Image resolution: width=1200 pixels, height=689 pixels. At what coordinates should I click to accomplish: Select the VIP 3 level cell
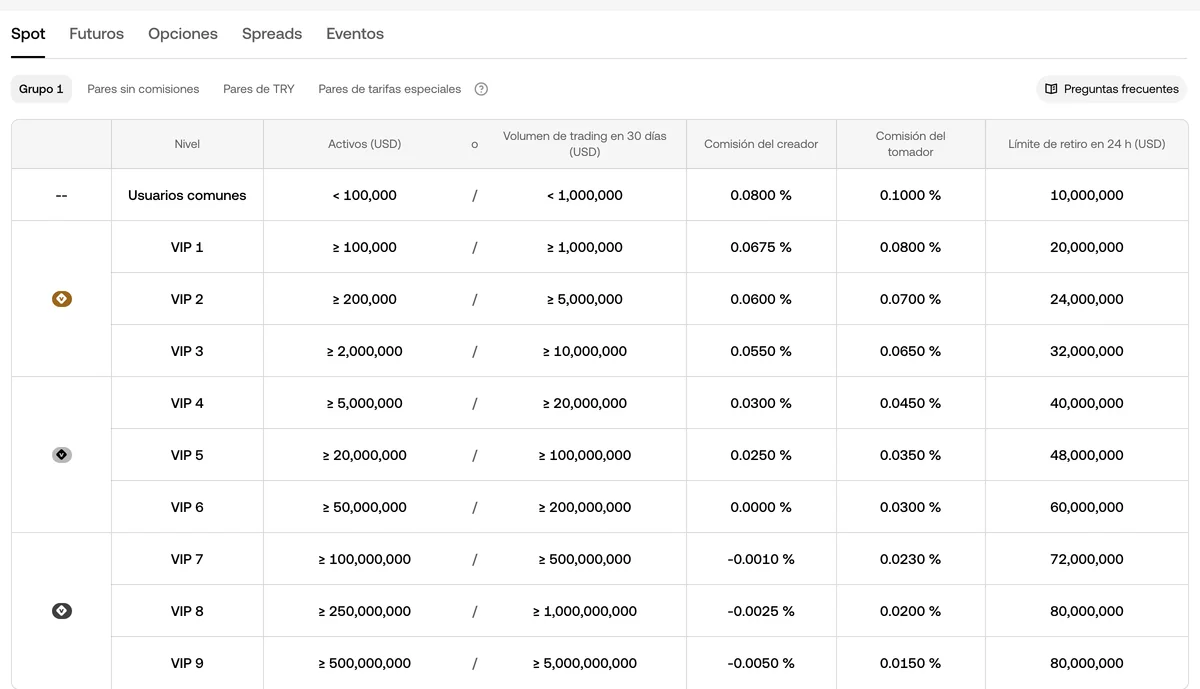[x=187, y=351]
